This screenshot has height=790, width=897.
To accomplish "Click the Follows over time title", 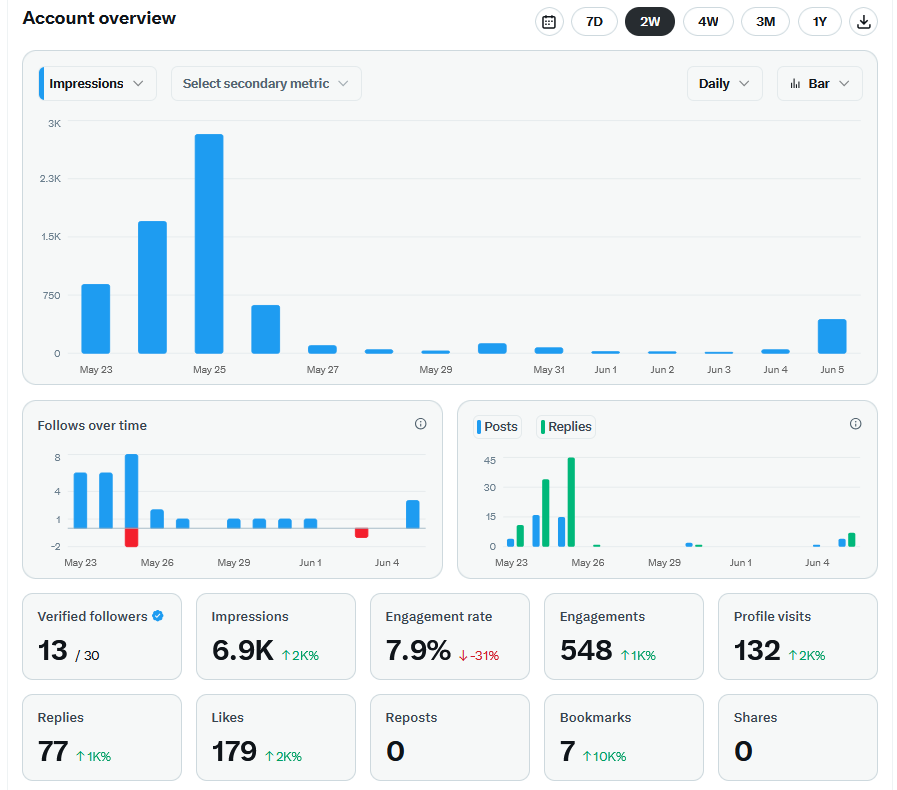I will 92,426.
